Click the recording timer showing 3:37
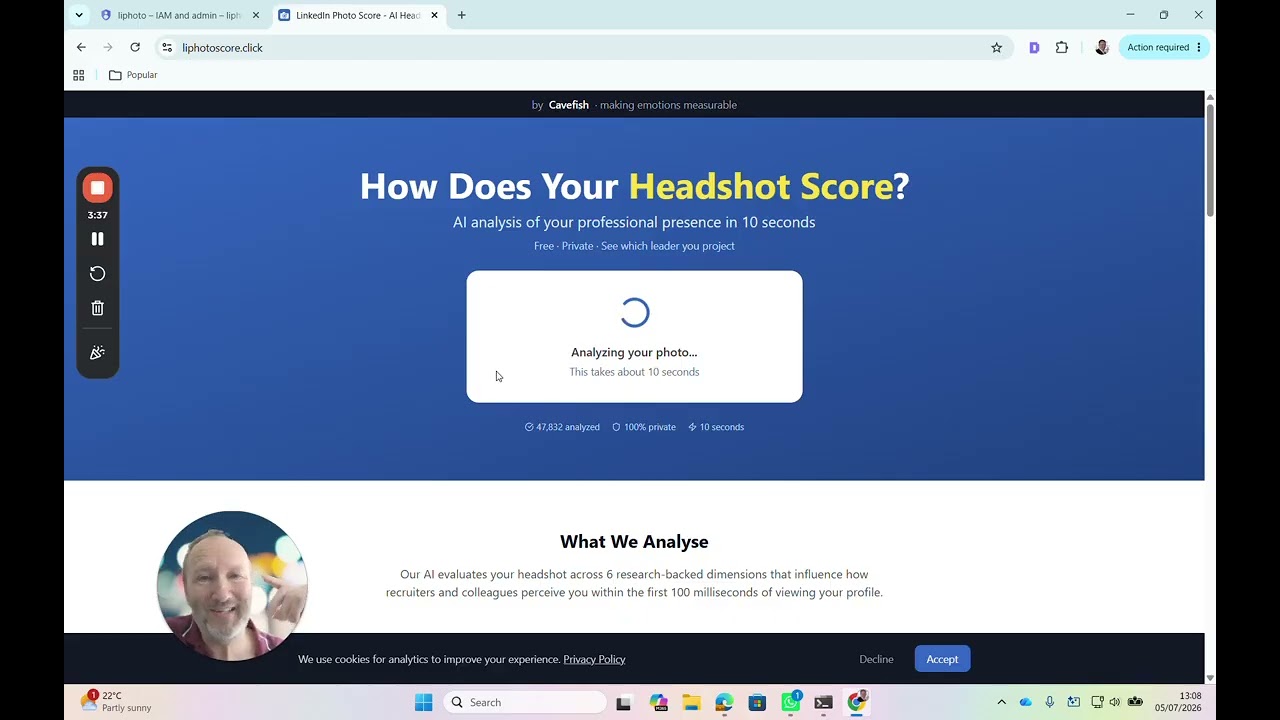This screenshot has height=720, width=1280. coord(97,215)
